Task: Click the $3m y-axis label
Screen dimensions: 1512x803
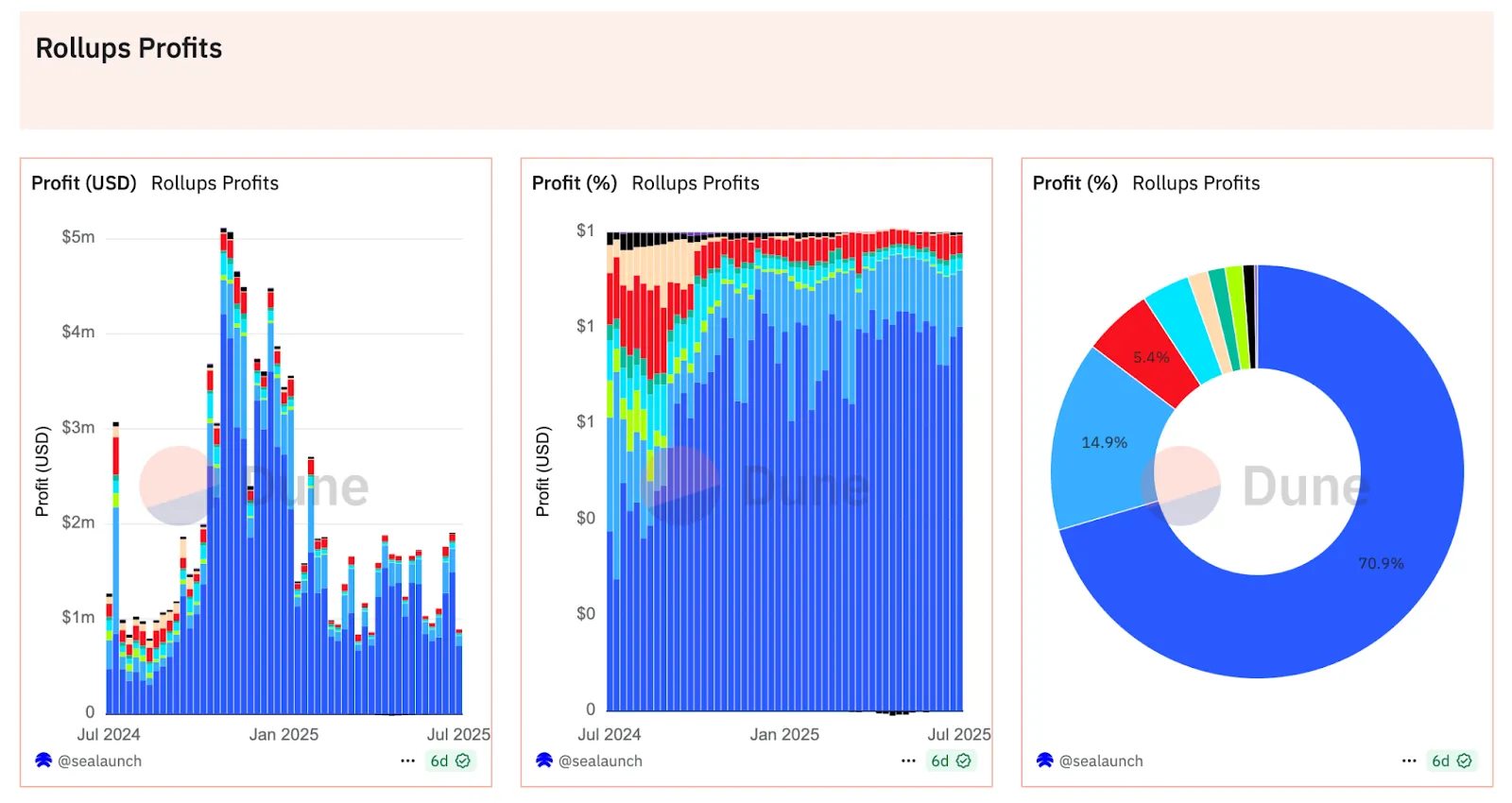Action: (78, 428)
